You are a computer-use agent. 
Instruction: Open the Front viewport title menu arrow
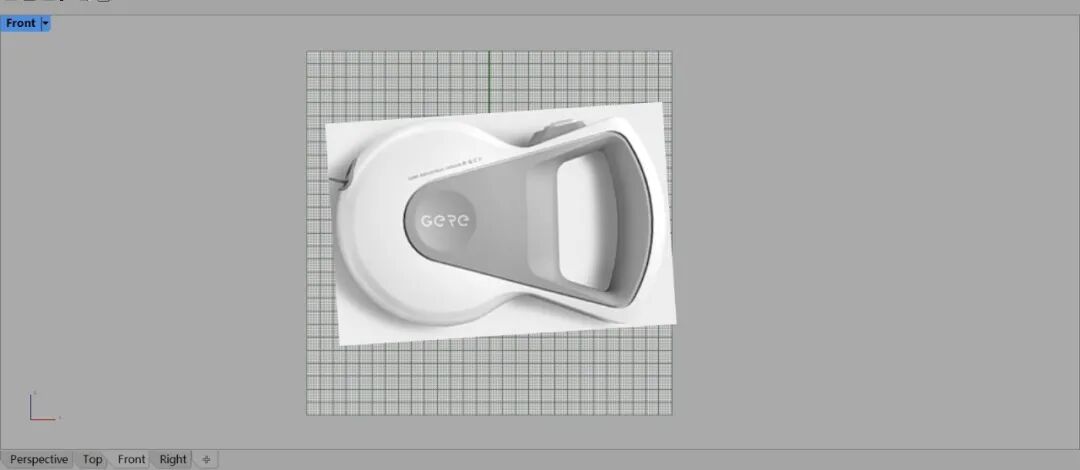[46, 23]
